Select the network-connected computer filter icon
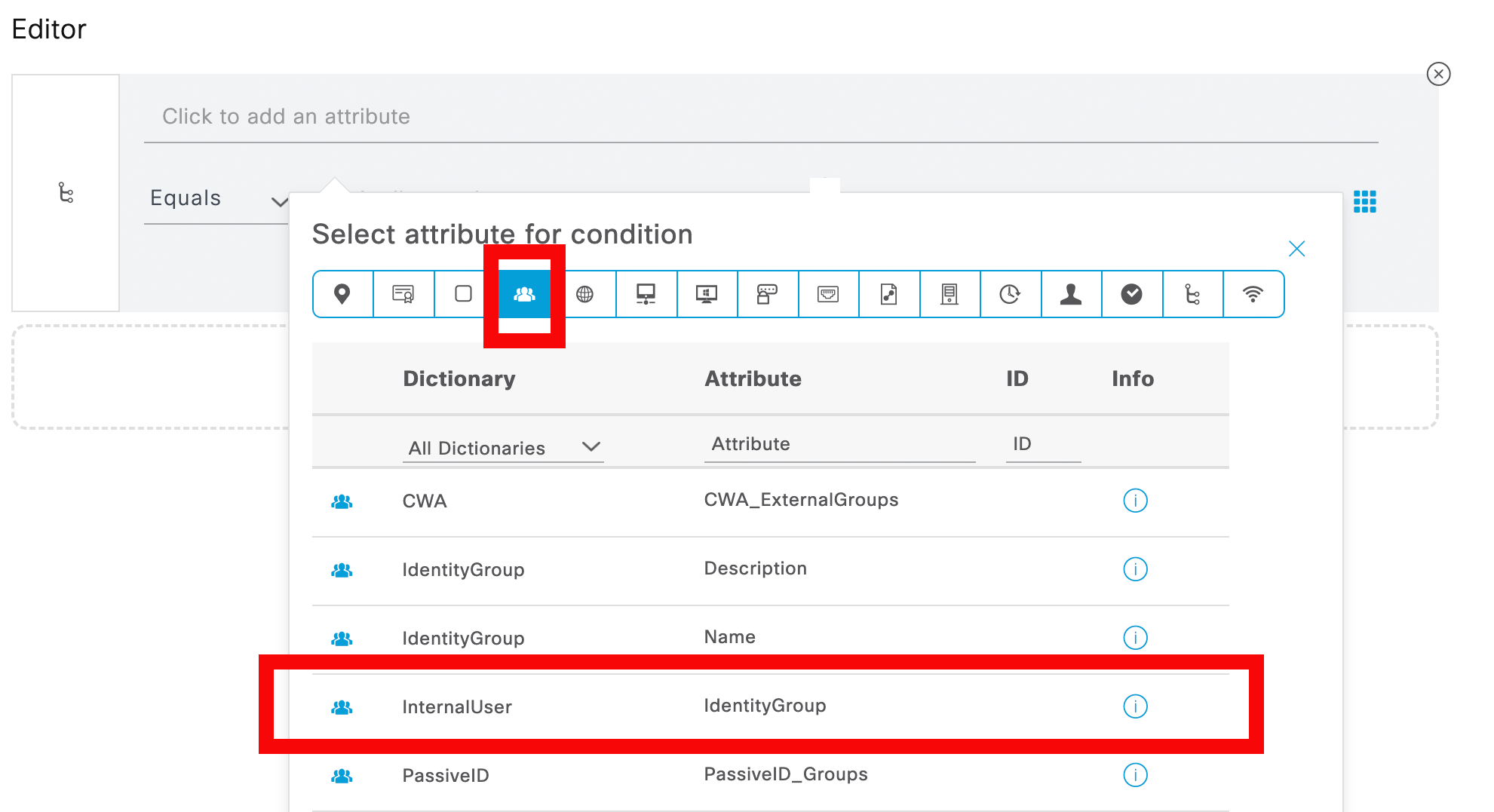Image resolution: width=1494 pixels, height=812 pixels. [x=646, y=294]
